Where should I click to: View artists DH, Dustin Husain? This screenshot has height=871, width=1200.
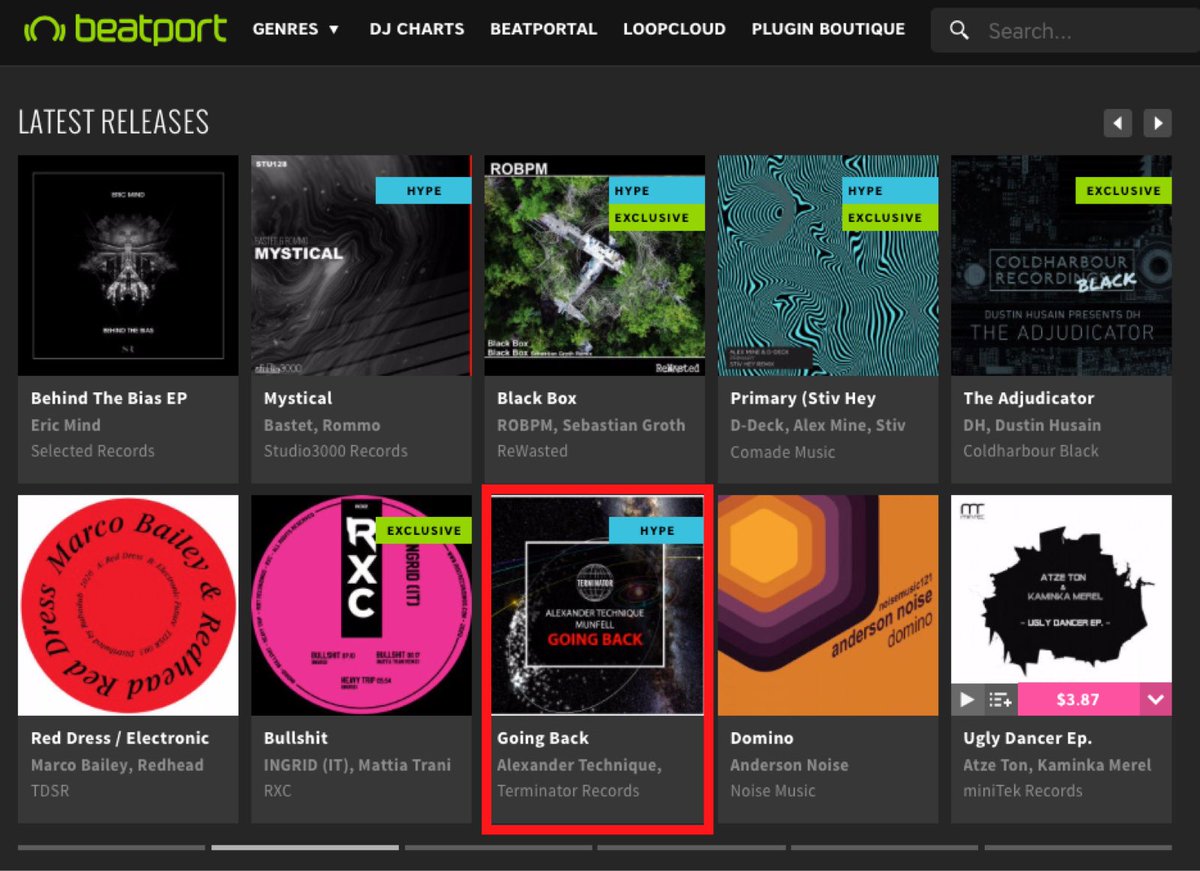click(x=1032, y=425)
